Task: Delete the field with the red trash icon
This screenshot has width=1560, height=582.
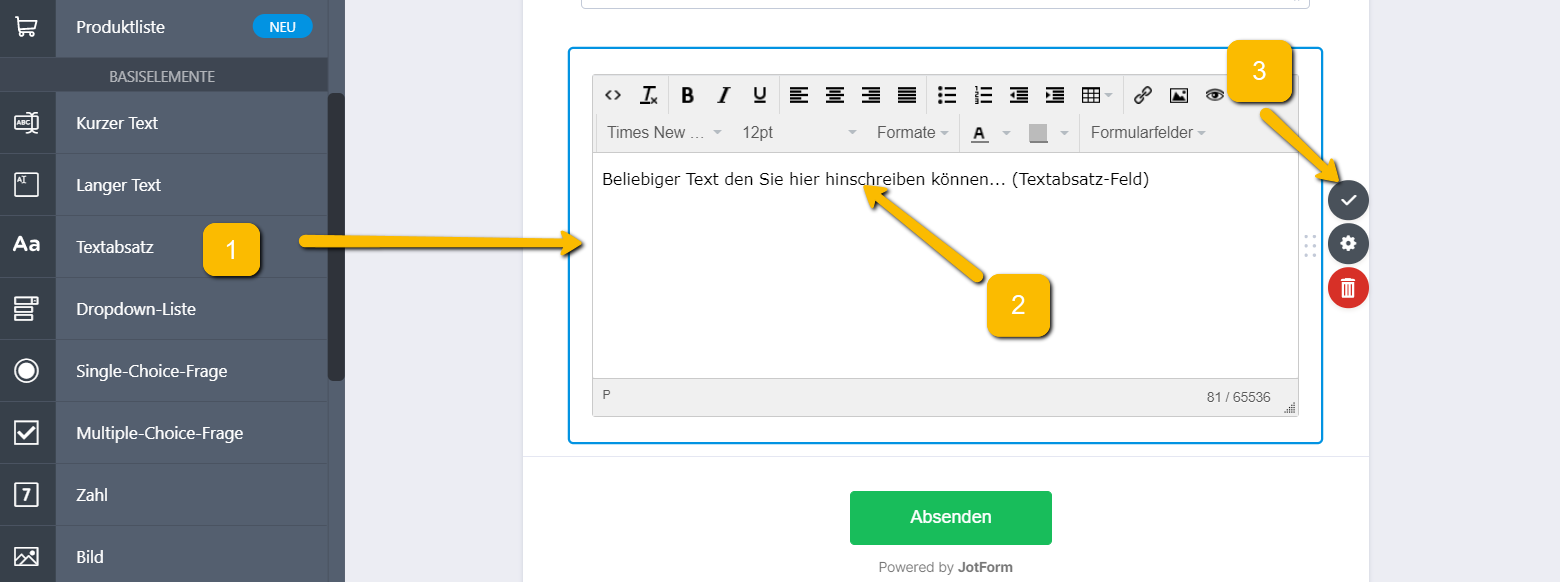Action: (x=1348, y=288)
